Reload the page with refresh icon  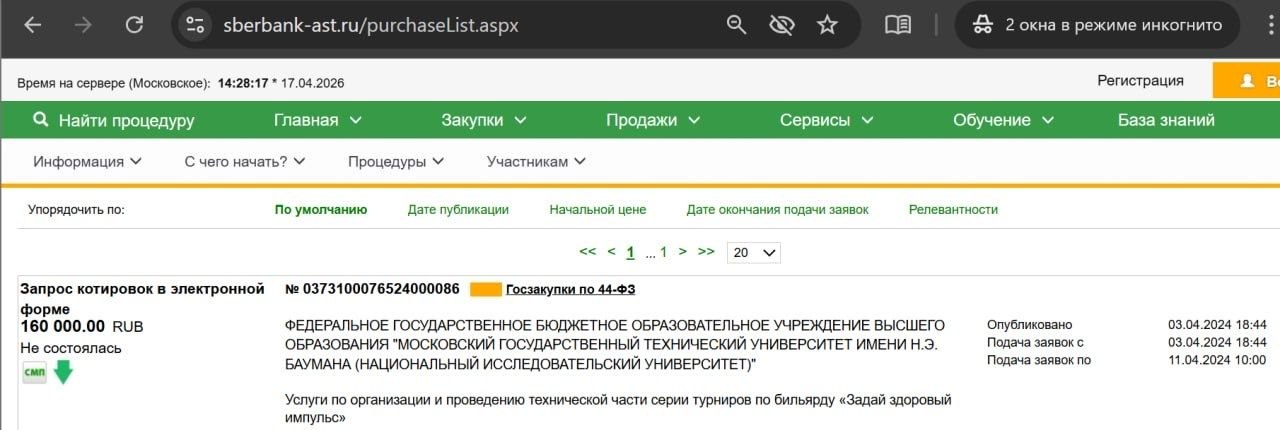pos(134,25)
